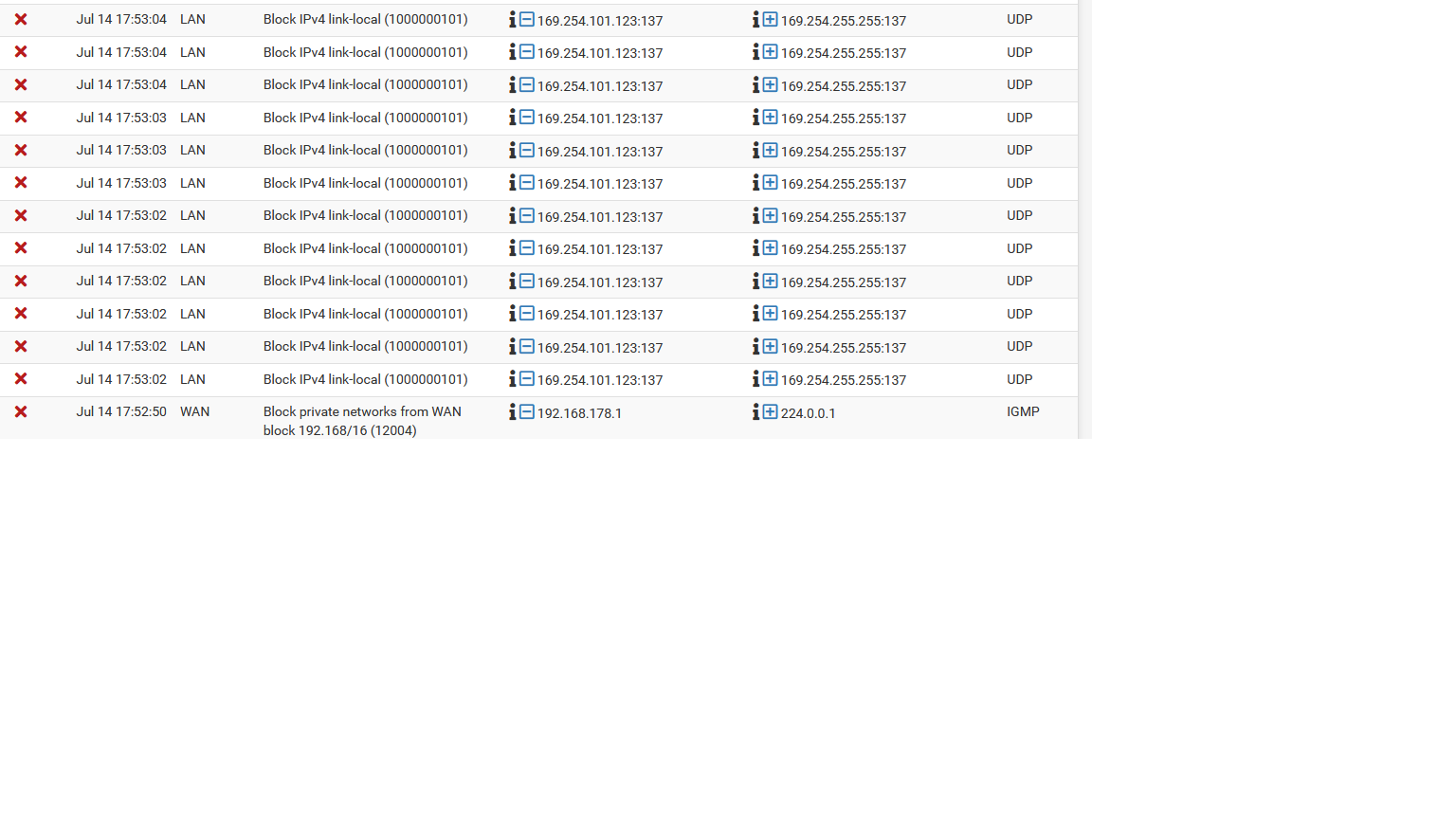Resolve source 192.168.178.1 via its info icon
This screenshot has width=1456, height=819.
tap(513, 411)
